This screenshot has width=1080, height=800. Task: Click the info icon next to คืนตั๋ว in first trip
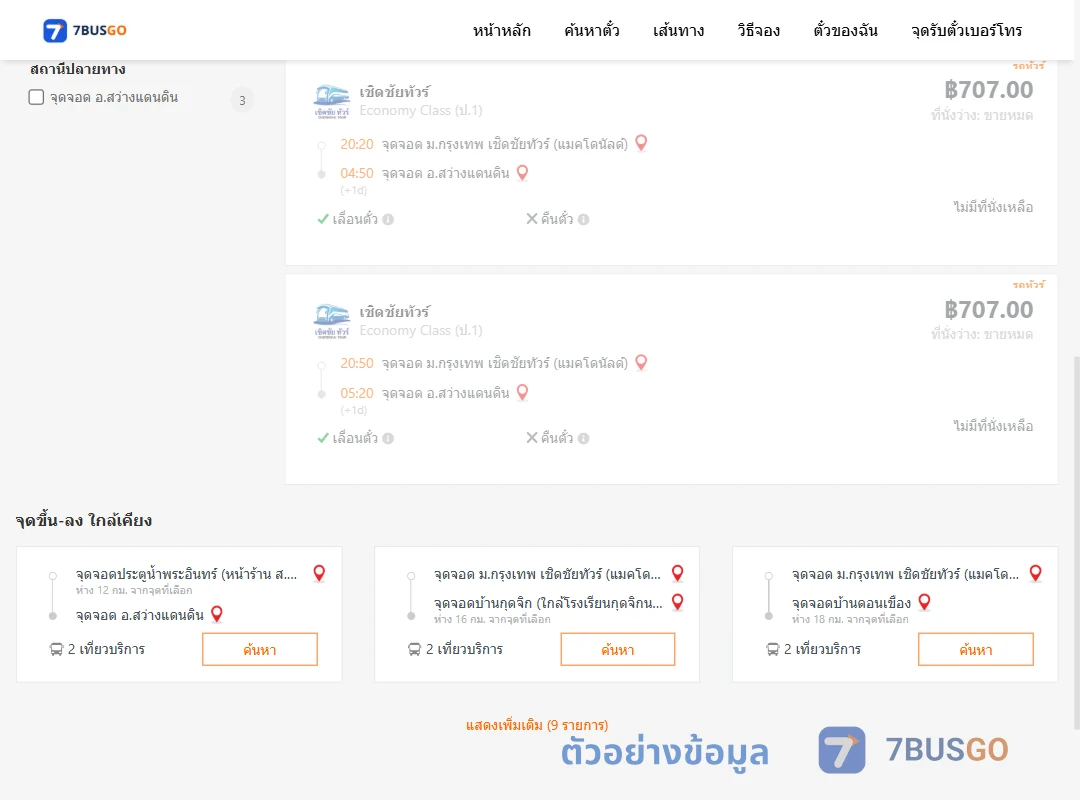point(583,219)
